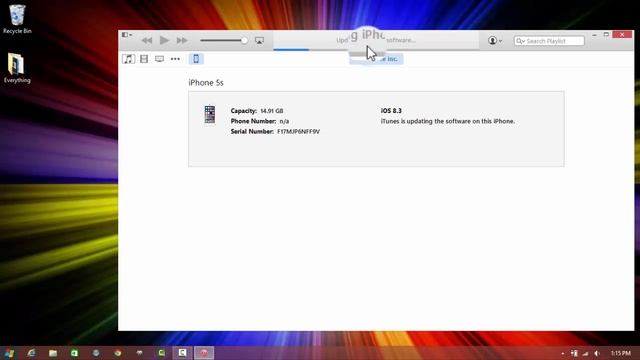Viewport: 640px width, 360px height.
Task: Select the Serial Number label
Action: [252, 131]
